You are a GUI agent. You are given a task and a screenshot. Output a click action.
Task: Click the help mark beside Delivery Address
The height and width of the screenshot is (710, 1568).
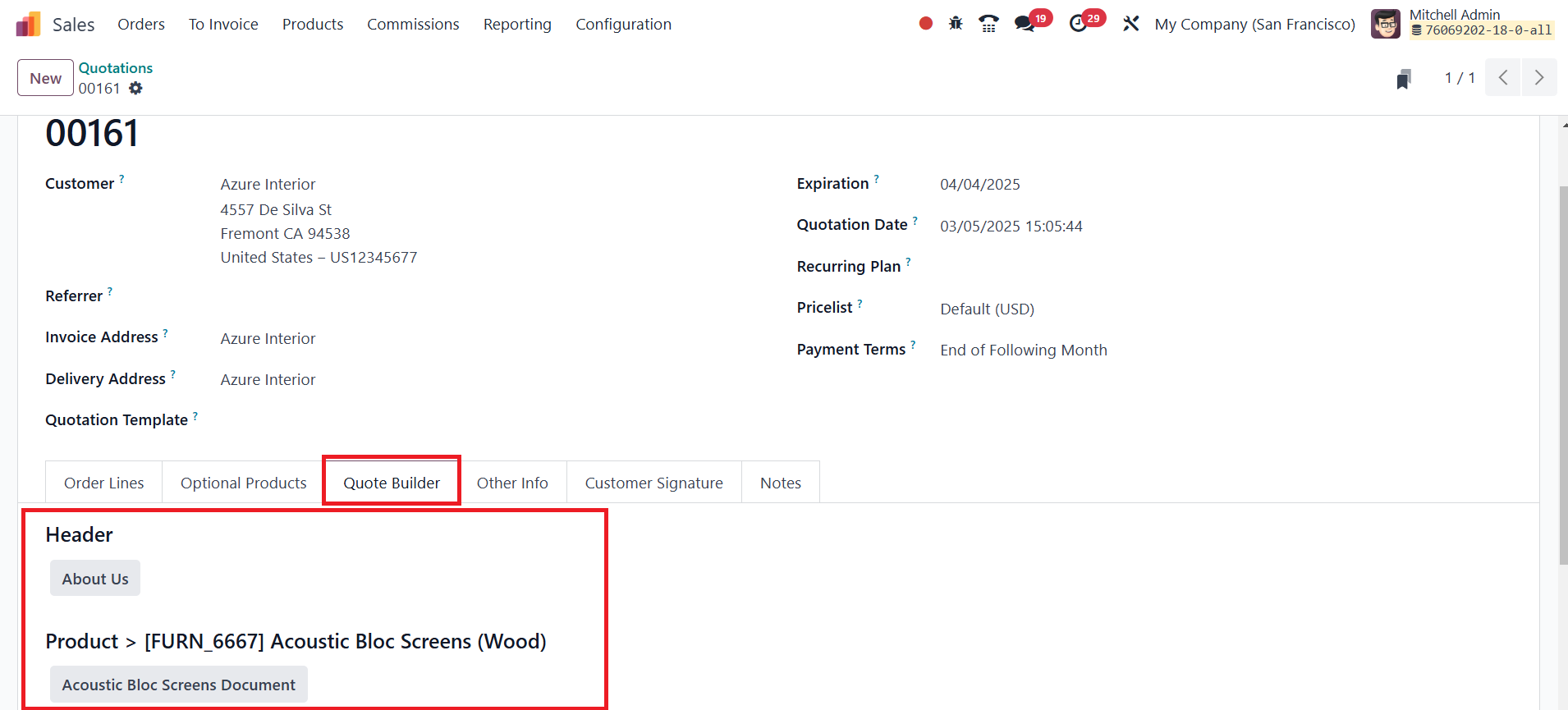tap(172, 373)
